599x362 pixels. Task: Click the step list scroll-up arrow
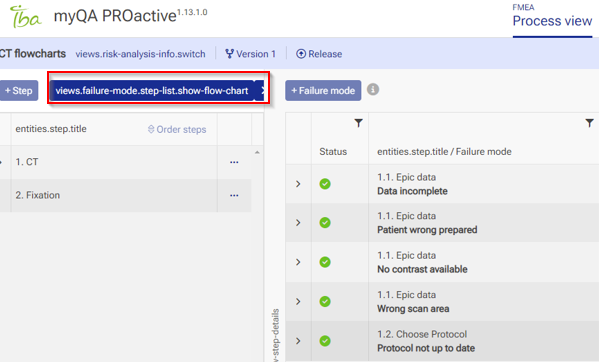point(257,152)
